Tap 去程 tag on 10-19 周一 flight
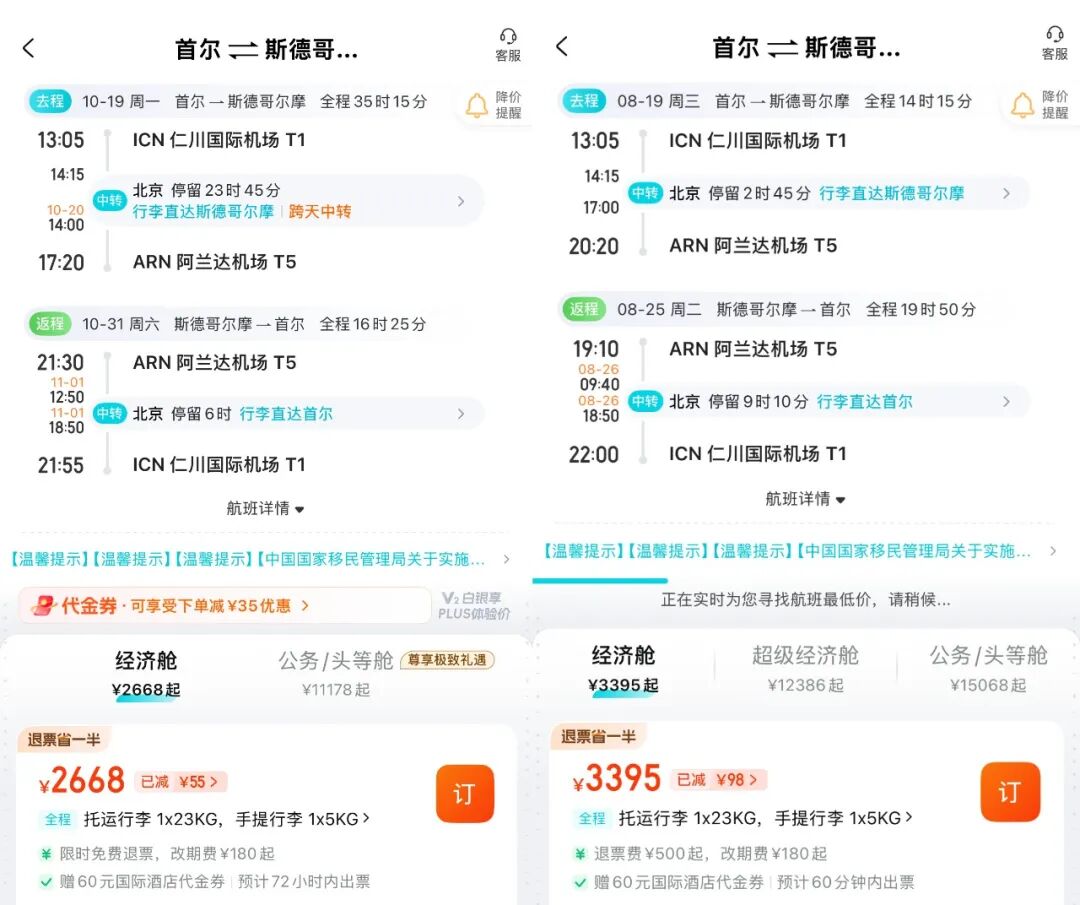Screen dimensions: 1080x905 (50, 101)
